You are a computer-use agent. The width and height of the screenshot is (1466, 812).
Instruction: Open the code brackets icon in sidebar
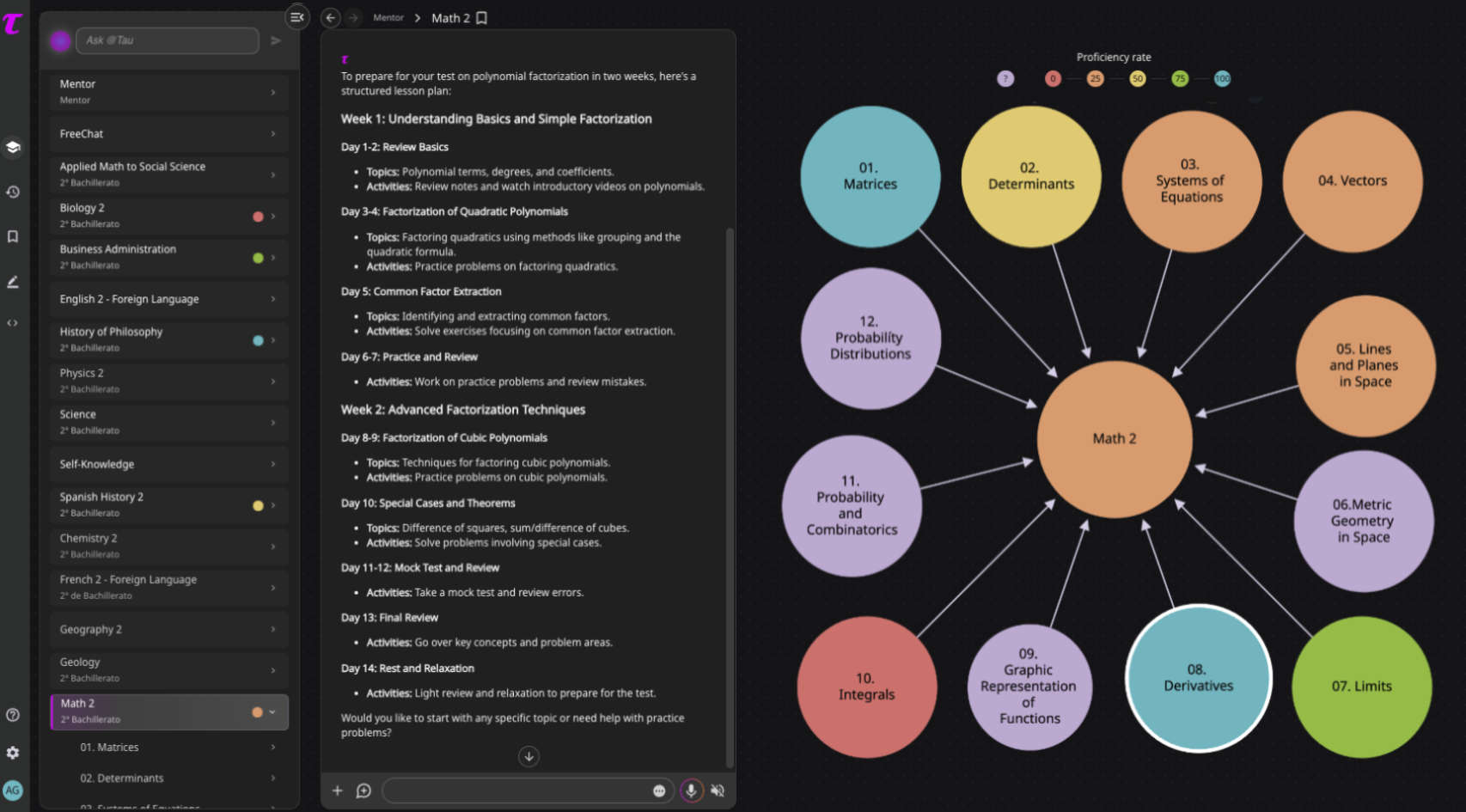13,323
